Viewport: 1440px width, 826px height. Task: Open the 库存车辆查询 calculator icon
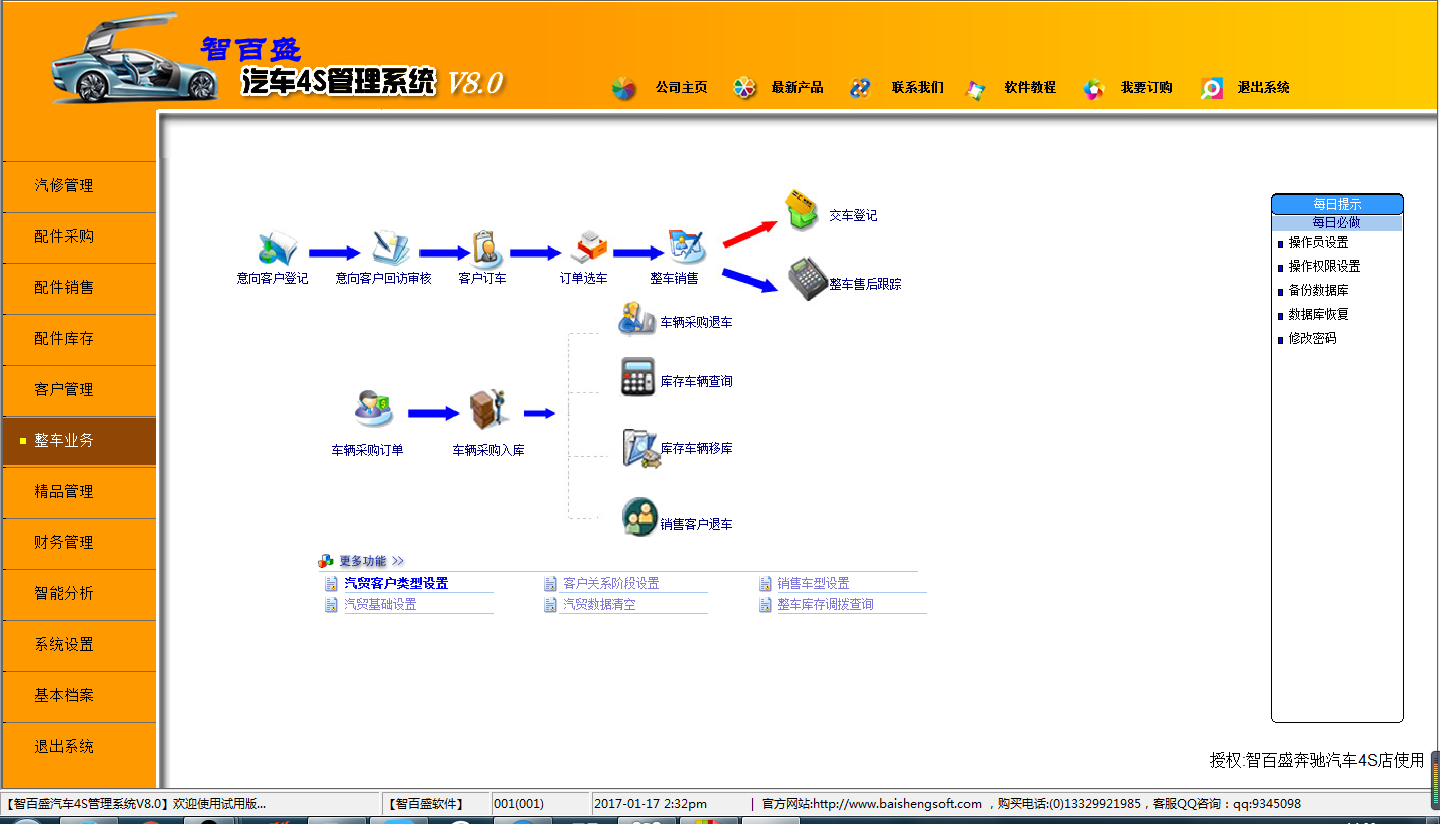point(638,377)
